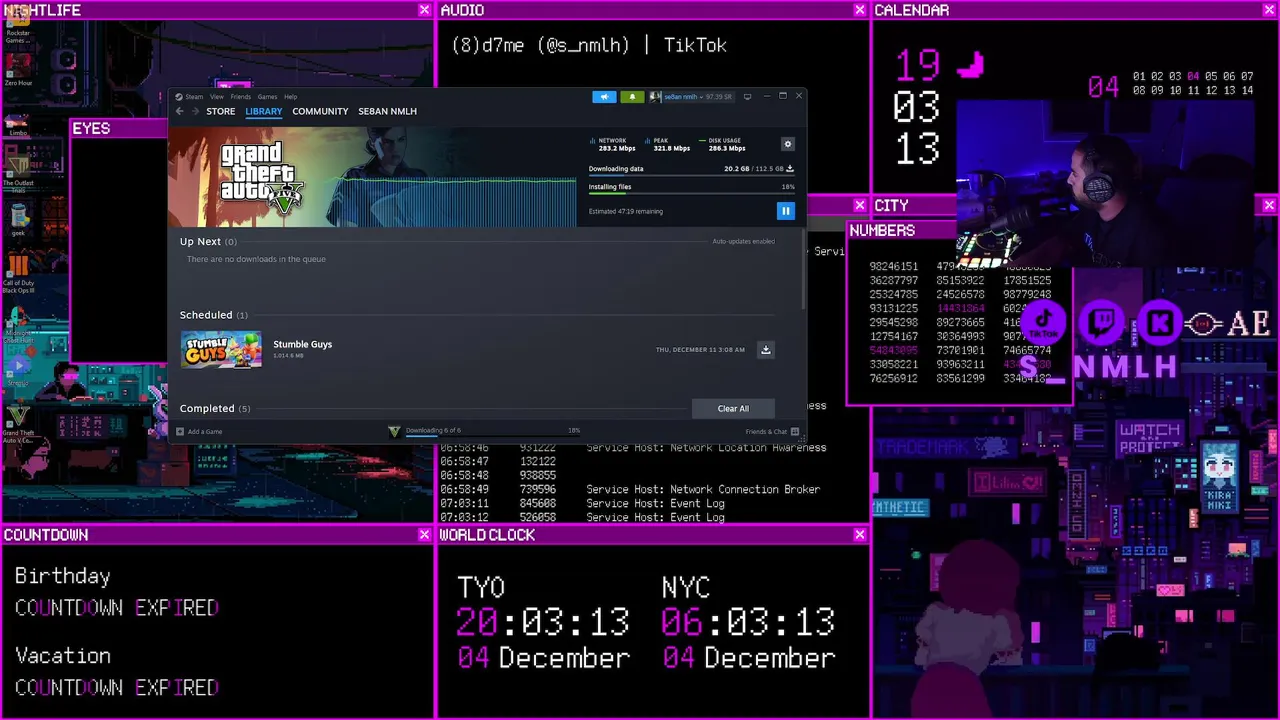The image size is (1280, 720).
Task: Click Installing files progress bar
Action: point(692,194)
